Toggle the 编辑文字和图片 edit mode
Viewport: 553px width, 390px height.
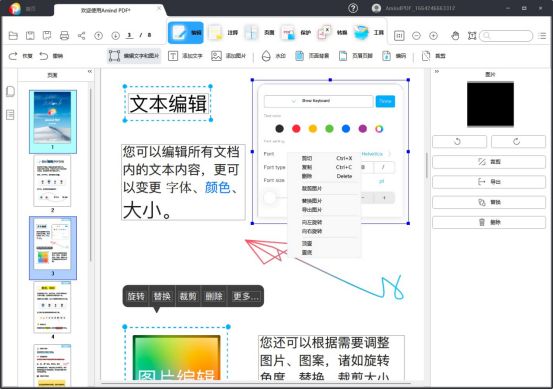(134, 56)
